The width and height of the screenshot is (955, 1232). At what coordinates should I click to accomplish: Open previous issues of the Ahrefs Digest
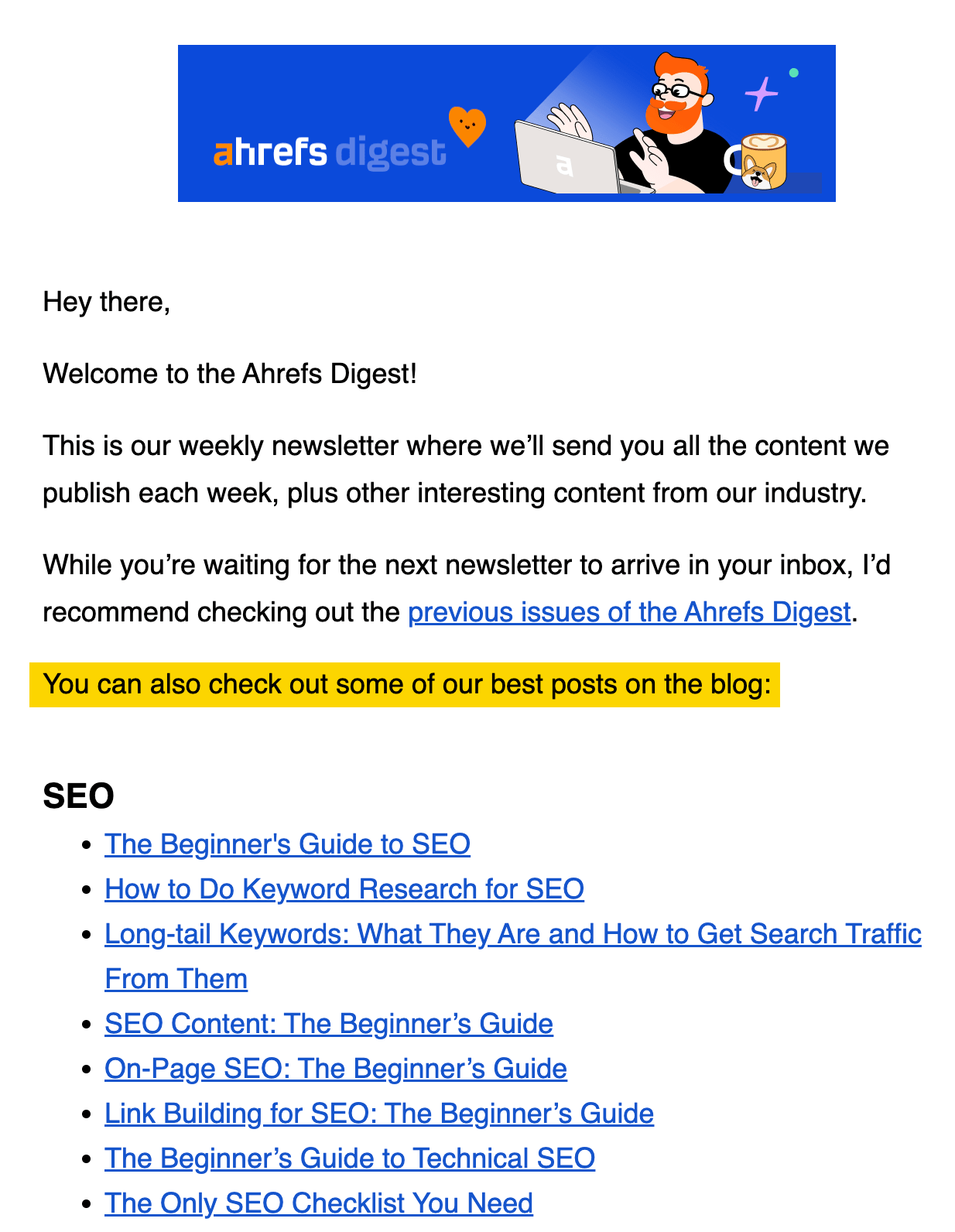pyautogui.click(x=629, y=612)
